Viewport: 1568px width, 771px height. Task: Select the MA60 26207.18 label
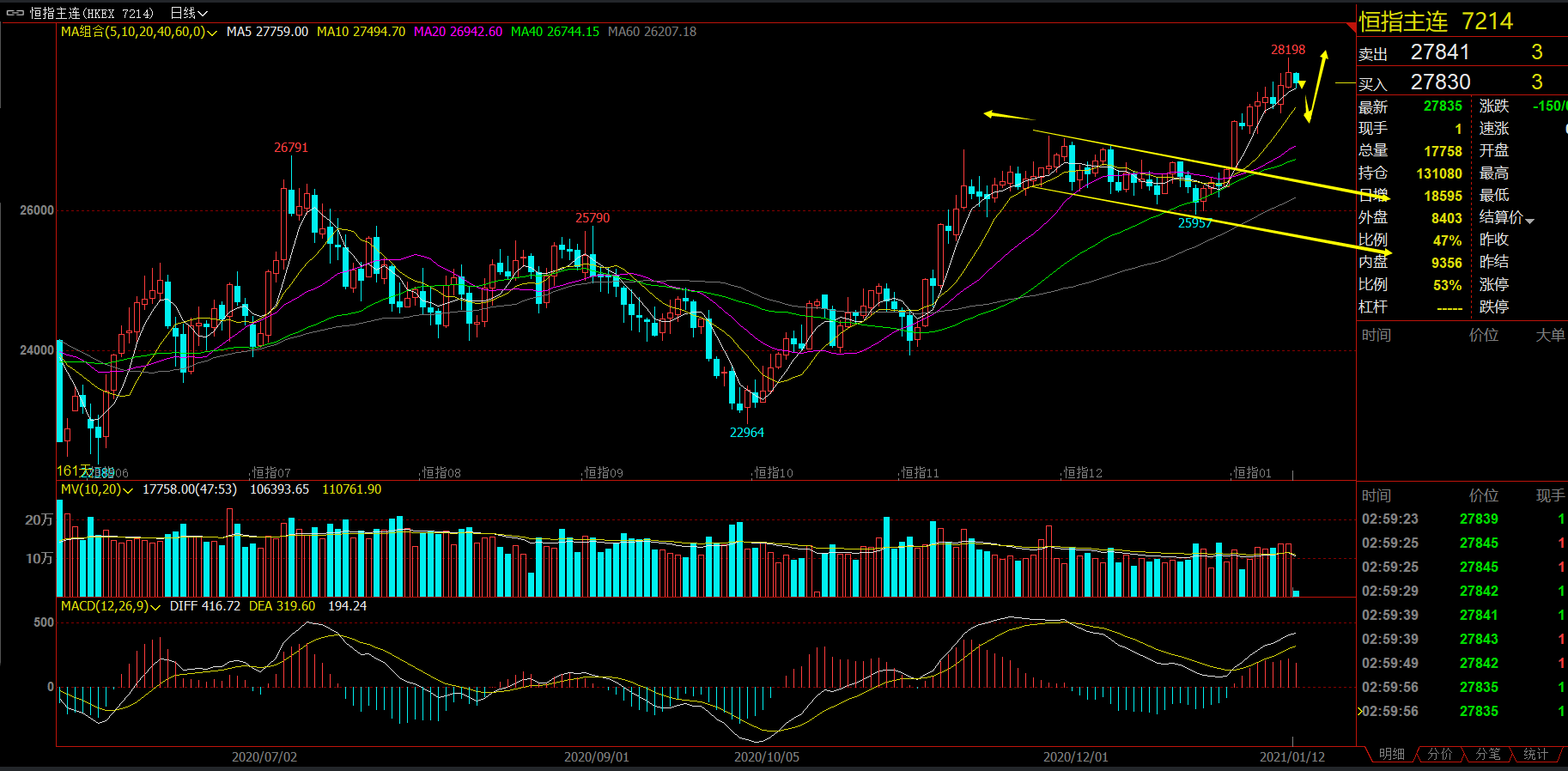pyautogui.click(x=652, y=32)
